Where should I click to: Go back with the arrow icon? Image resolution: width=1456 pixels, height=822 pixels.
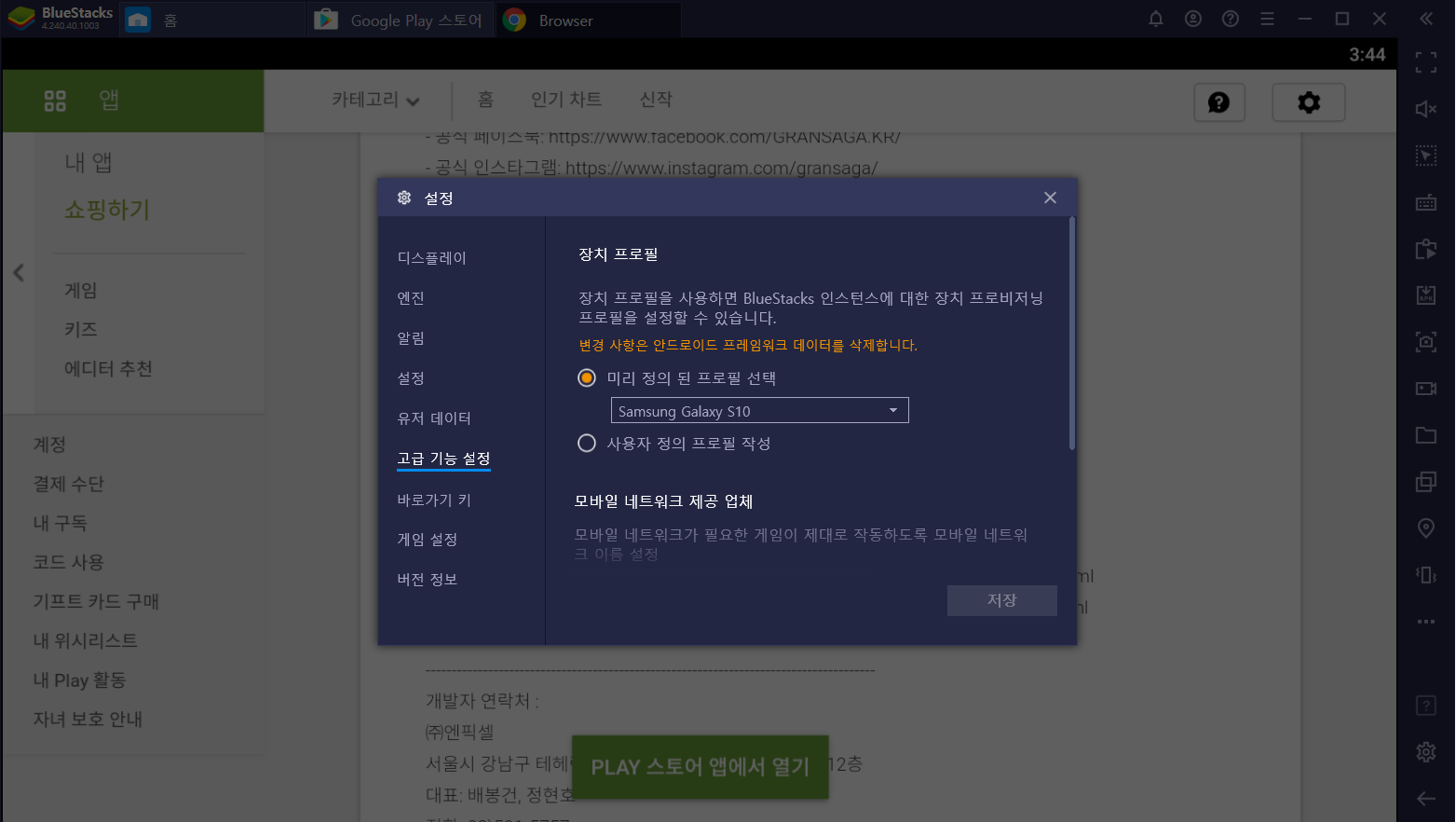tap(1426, 799)
